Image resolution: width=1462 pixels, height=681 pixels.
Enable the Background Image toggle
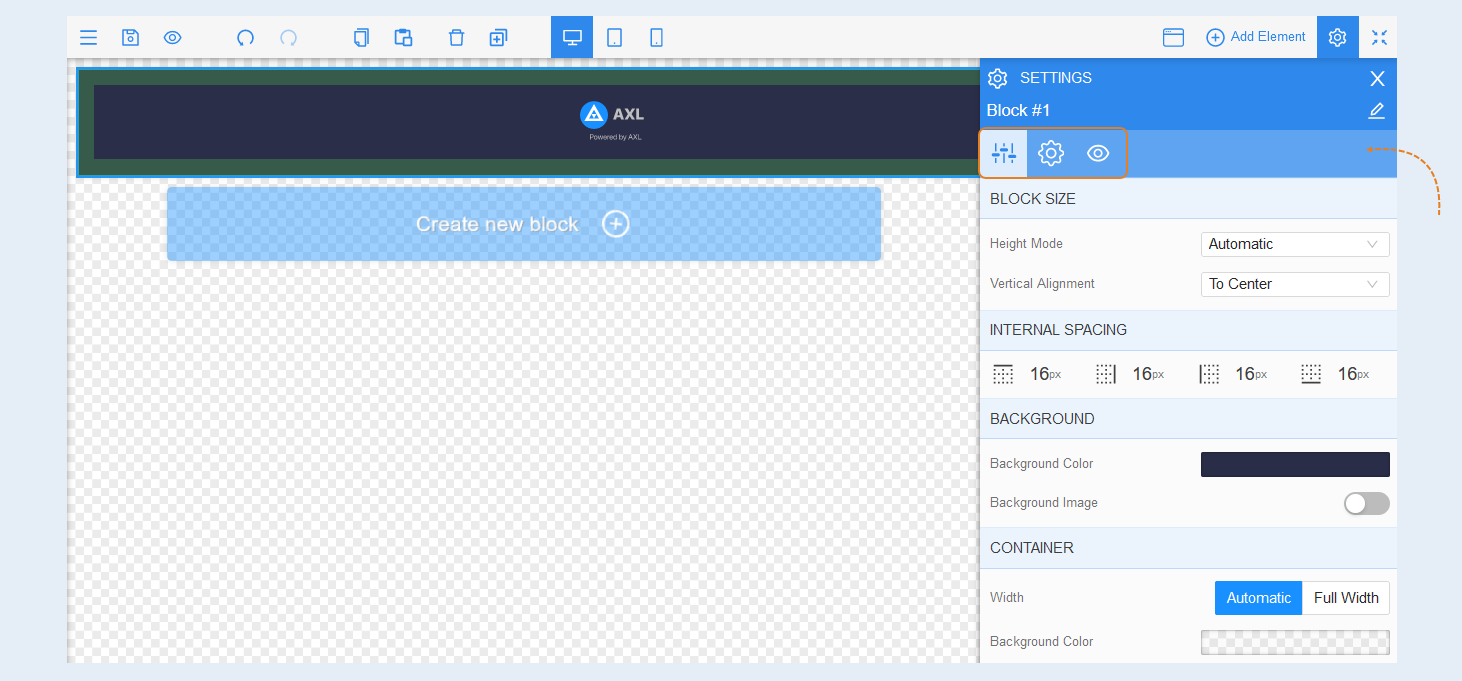pyautogui.click(x=1366, y=504)
